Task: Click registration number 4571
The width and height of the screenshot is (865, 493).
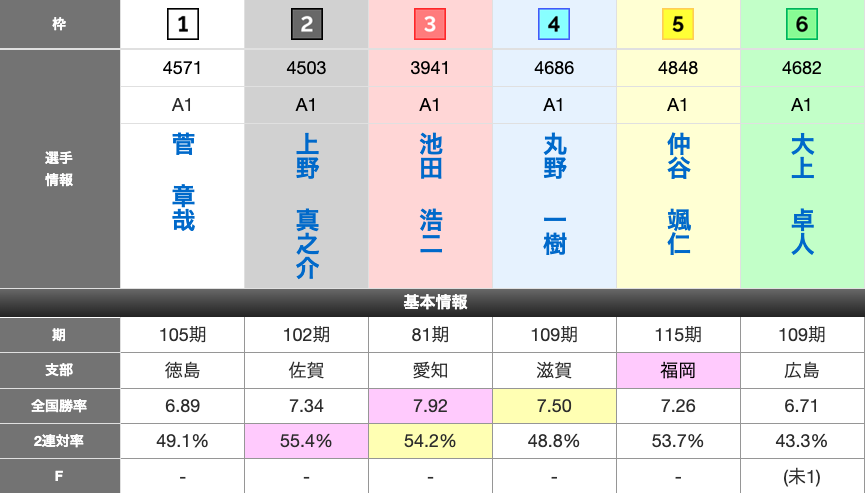Action: (x=182, y=69)
